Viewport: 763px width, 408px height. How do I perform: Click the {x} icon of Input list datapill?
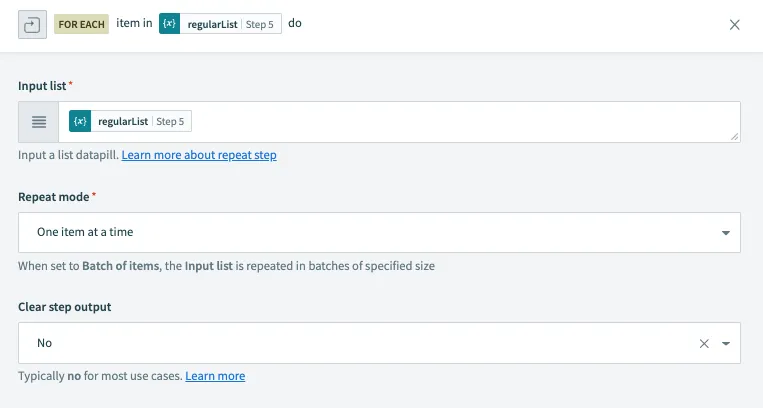click(80, 122)
